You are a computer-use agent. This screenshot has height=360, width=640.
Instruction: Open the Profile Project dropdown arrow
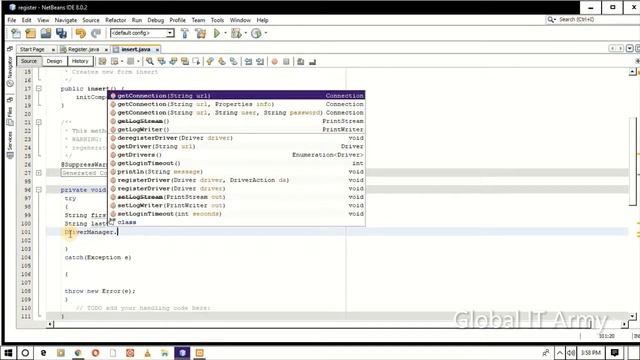(266, 33)
